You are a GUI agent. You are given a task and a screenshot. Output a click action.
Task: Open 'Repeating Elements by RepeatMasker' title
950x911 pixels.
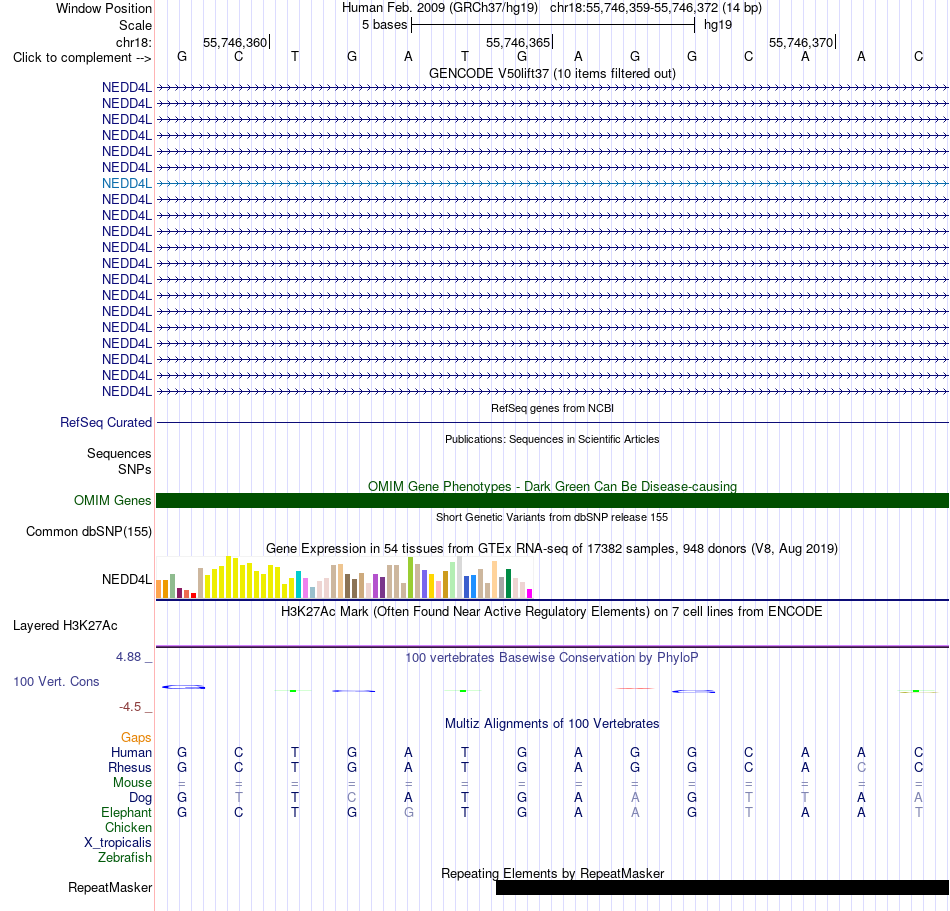(552, 873)
